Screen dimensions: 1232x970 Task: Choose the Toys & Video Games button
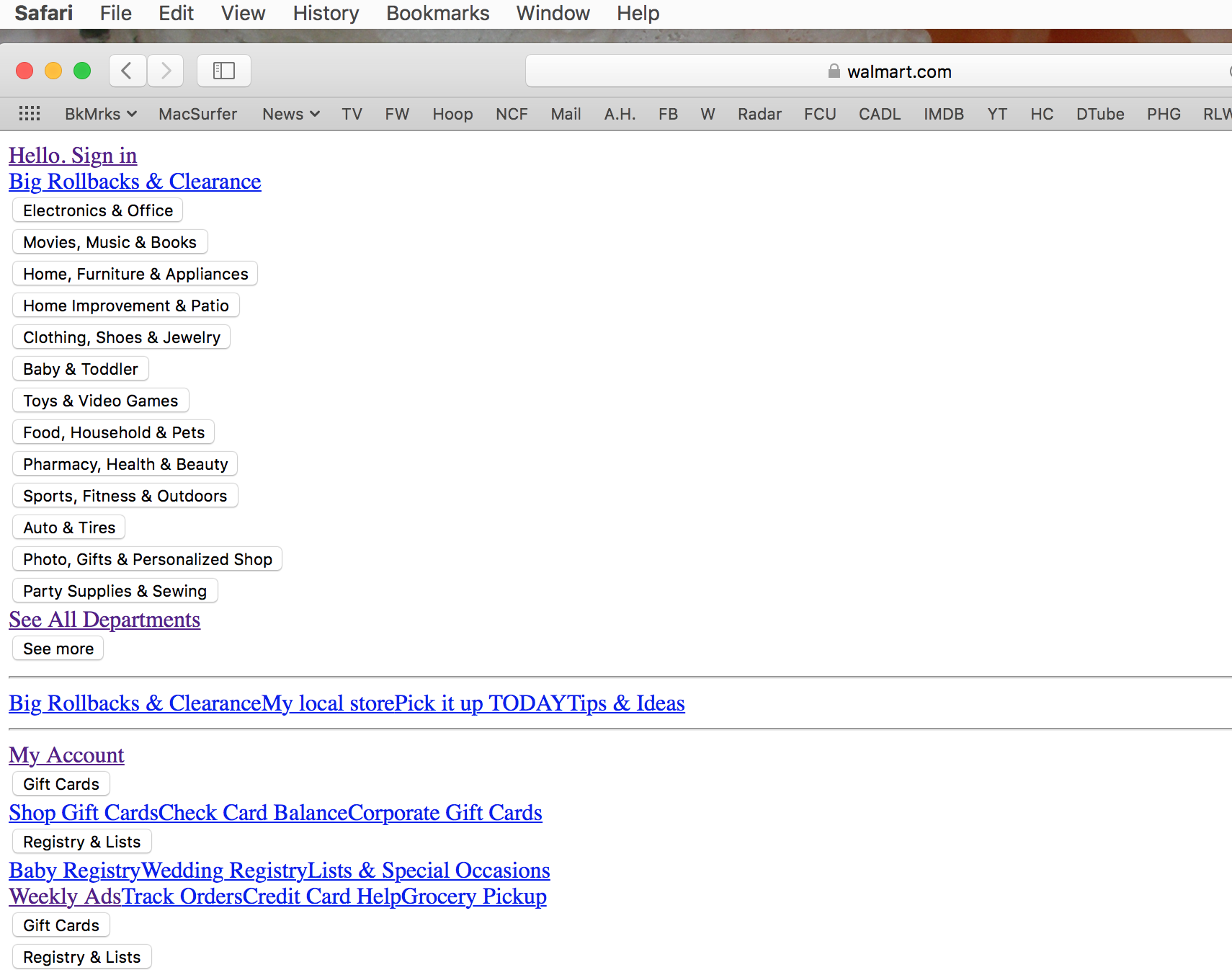(x=101, y=401)
